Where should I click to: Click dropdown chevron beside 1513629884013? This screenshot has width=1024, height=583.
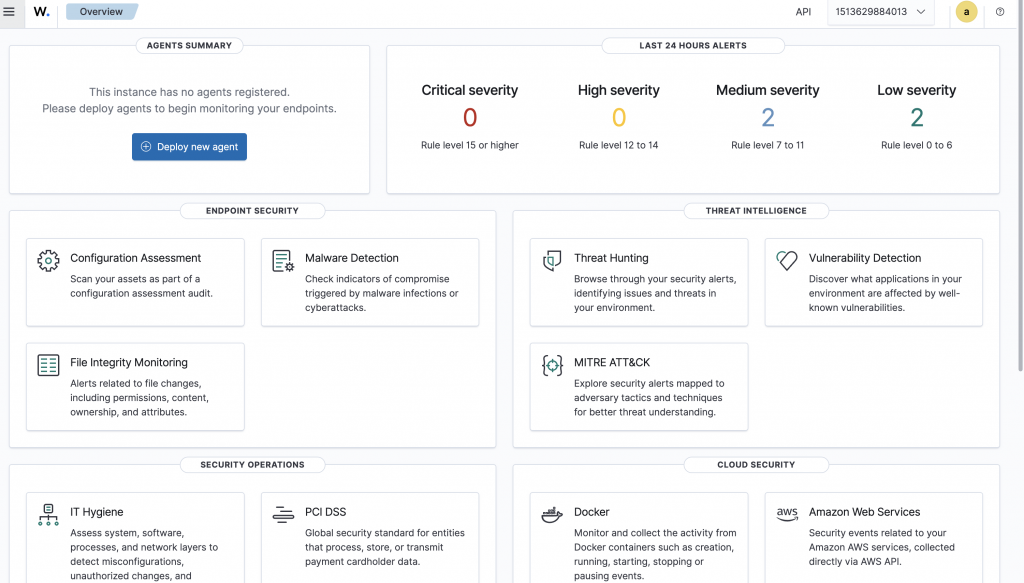pos(921,12)
